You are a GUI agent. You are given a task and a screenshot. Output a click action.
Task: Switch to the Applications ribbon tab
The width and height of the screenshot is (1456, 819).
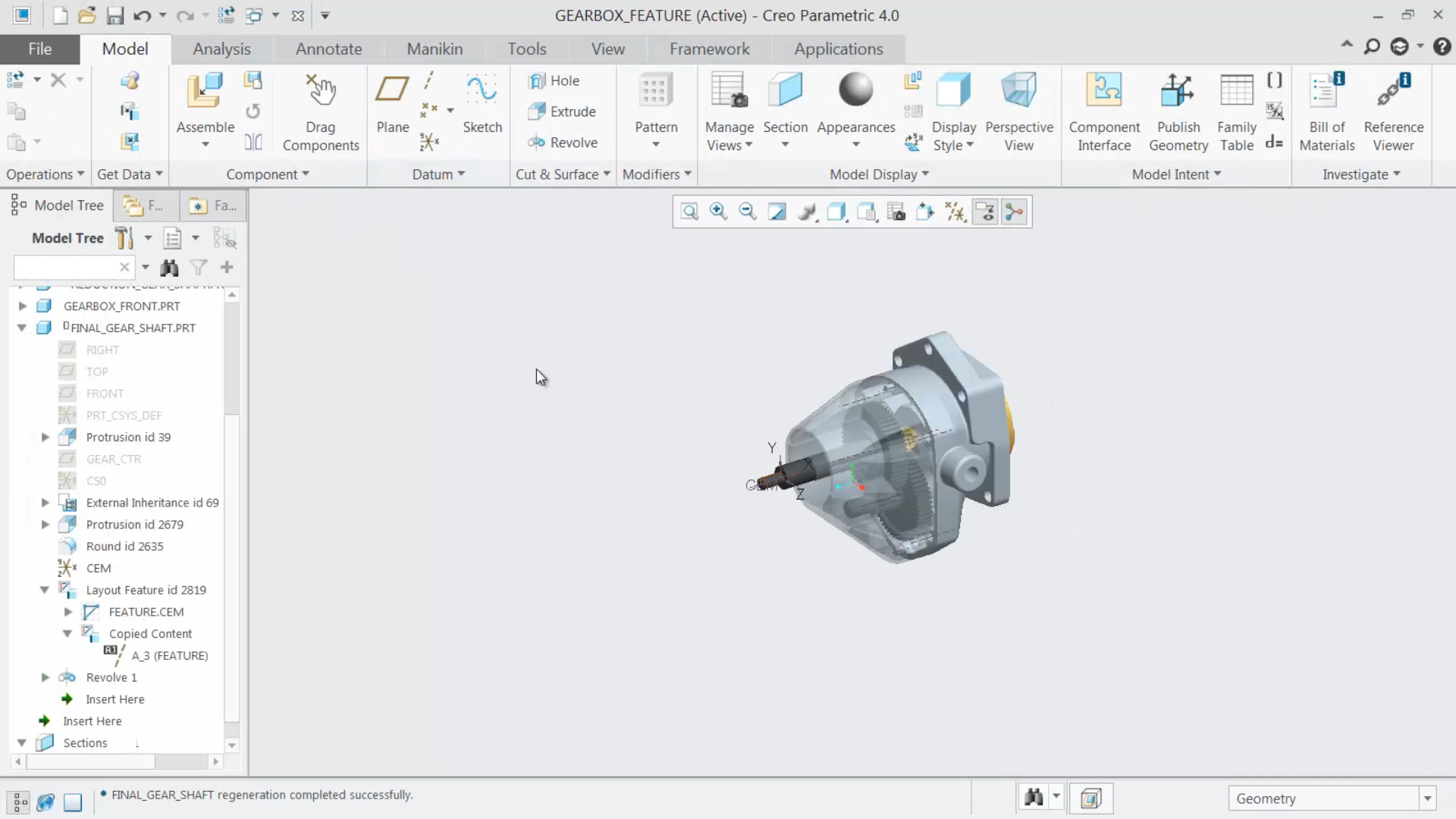(839, 49)
